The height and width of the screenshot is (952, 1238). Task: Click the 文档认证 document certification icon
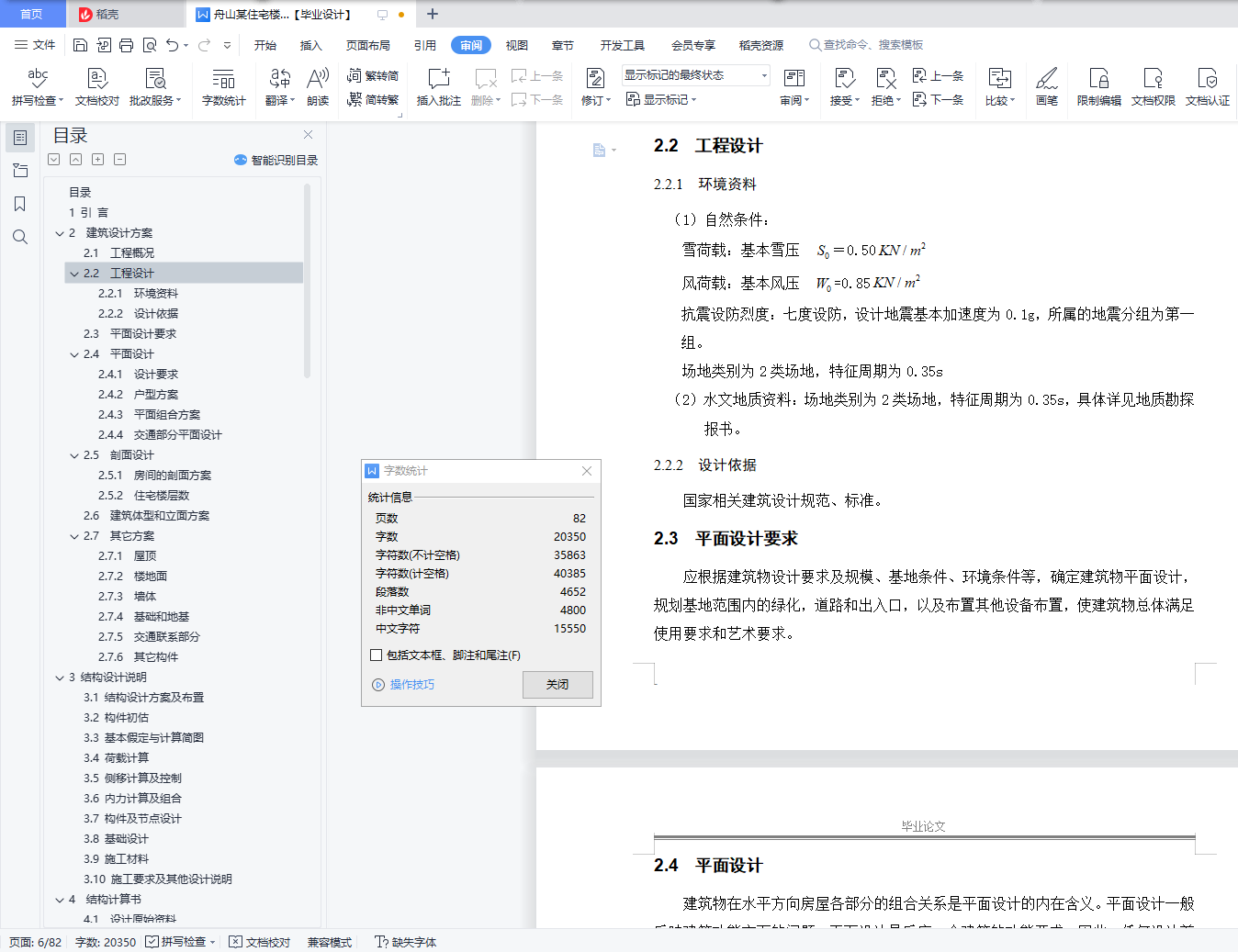click(1208, 87)
